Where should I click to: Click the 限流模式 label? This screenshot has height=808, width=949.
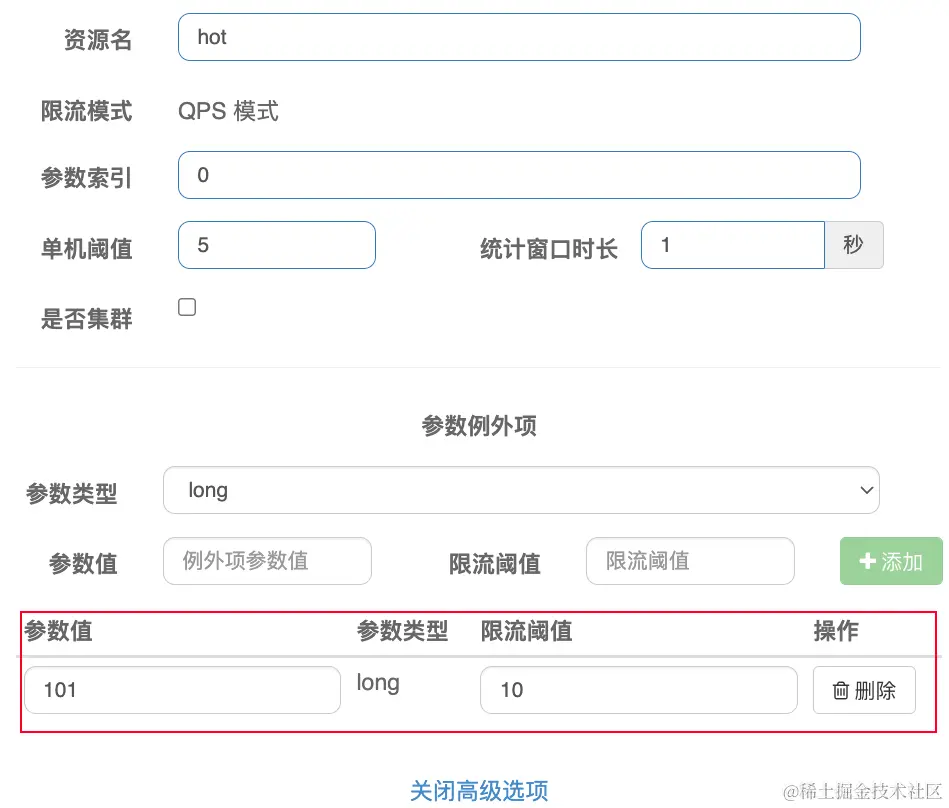click(x=87, y=111)
